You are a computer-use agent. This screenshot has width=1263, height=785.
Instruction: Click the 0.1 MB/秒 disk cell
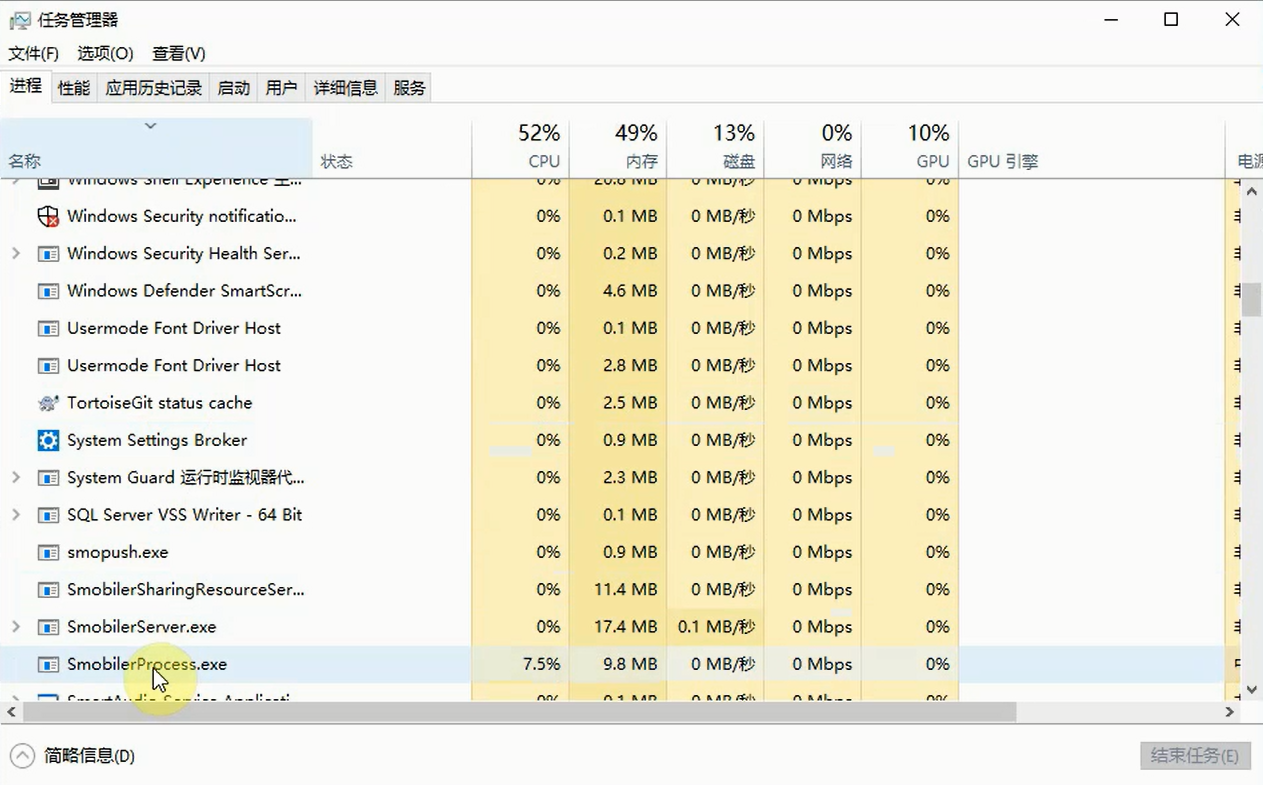(716, 627)
